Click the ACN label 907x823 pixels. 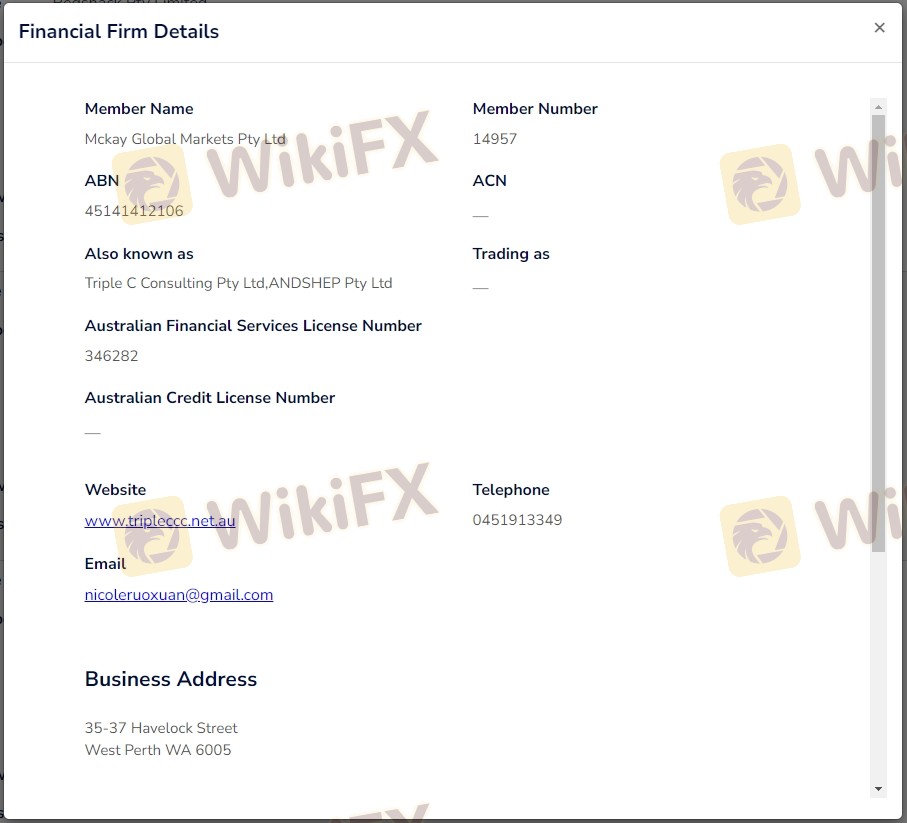point(490,181)
